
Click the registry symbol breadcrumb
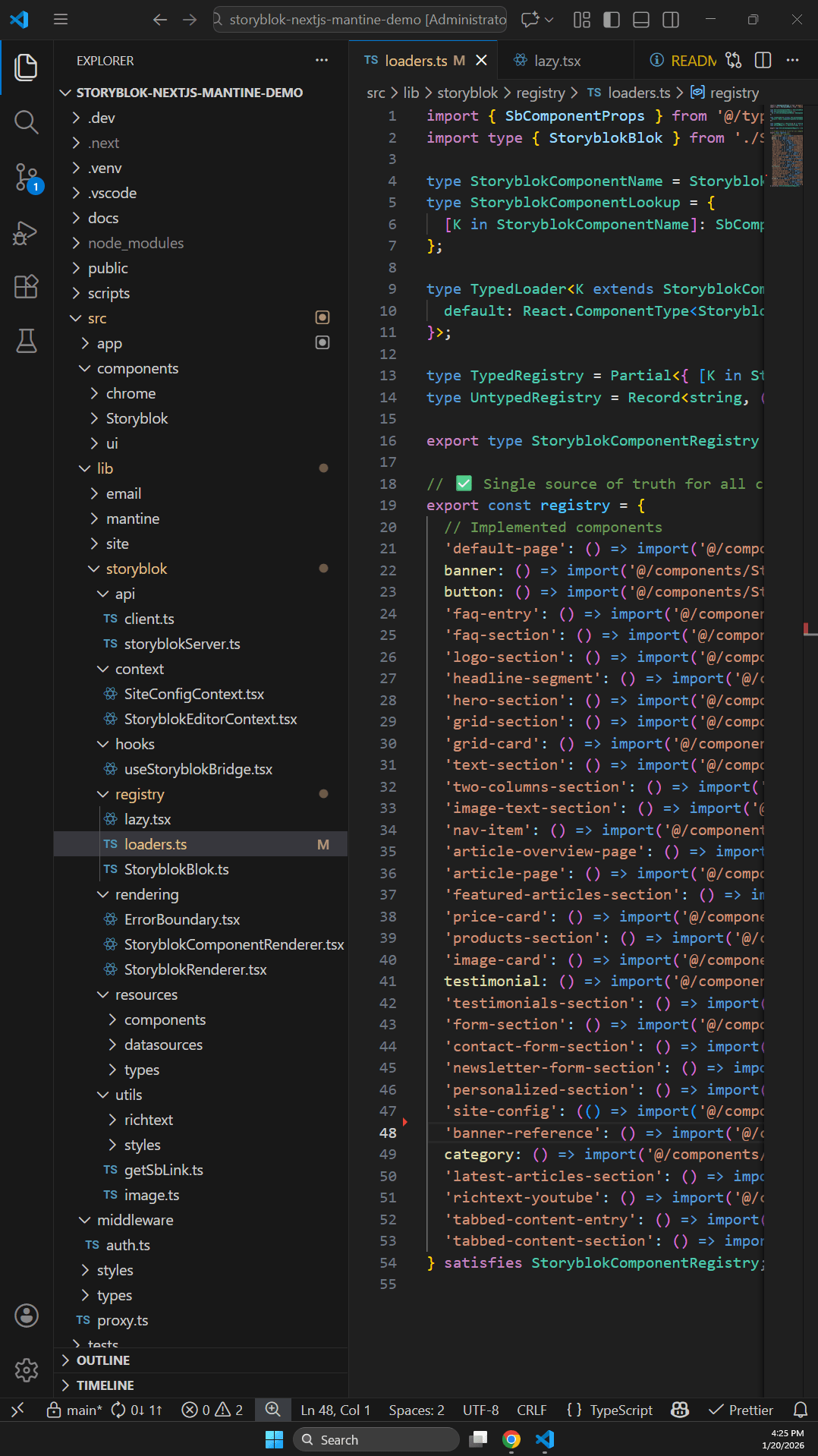click(725, 93)
